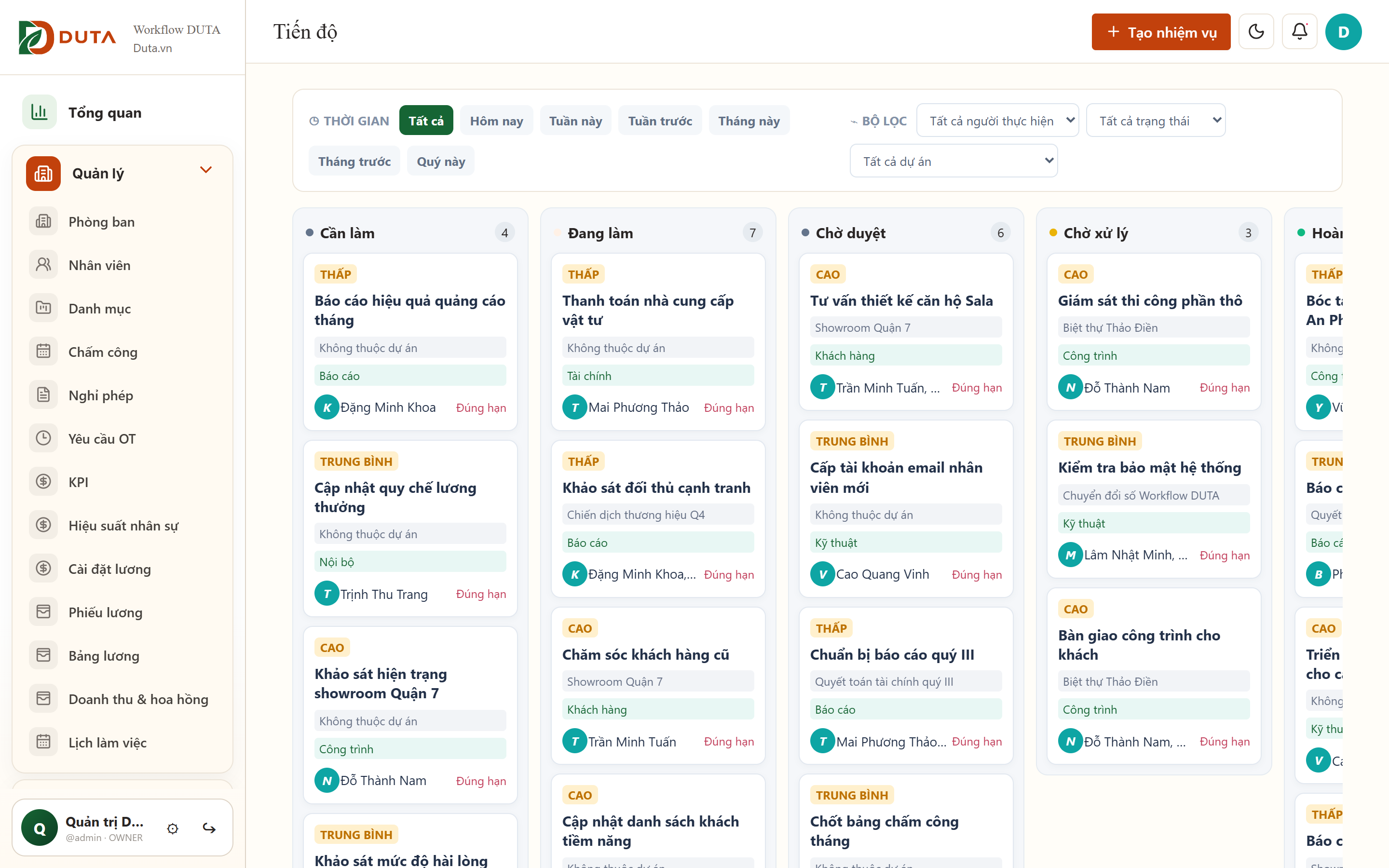Open Doanh thu & hoa hồng icon

click(43, 699)
